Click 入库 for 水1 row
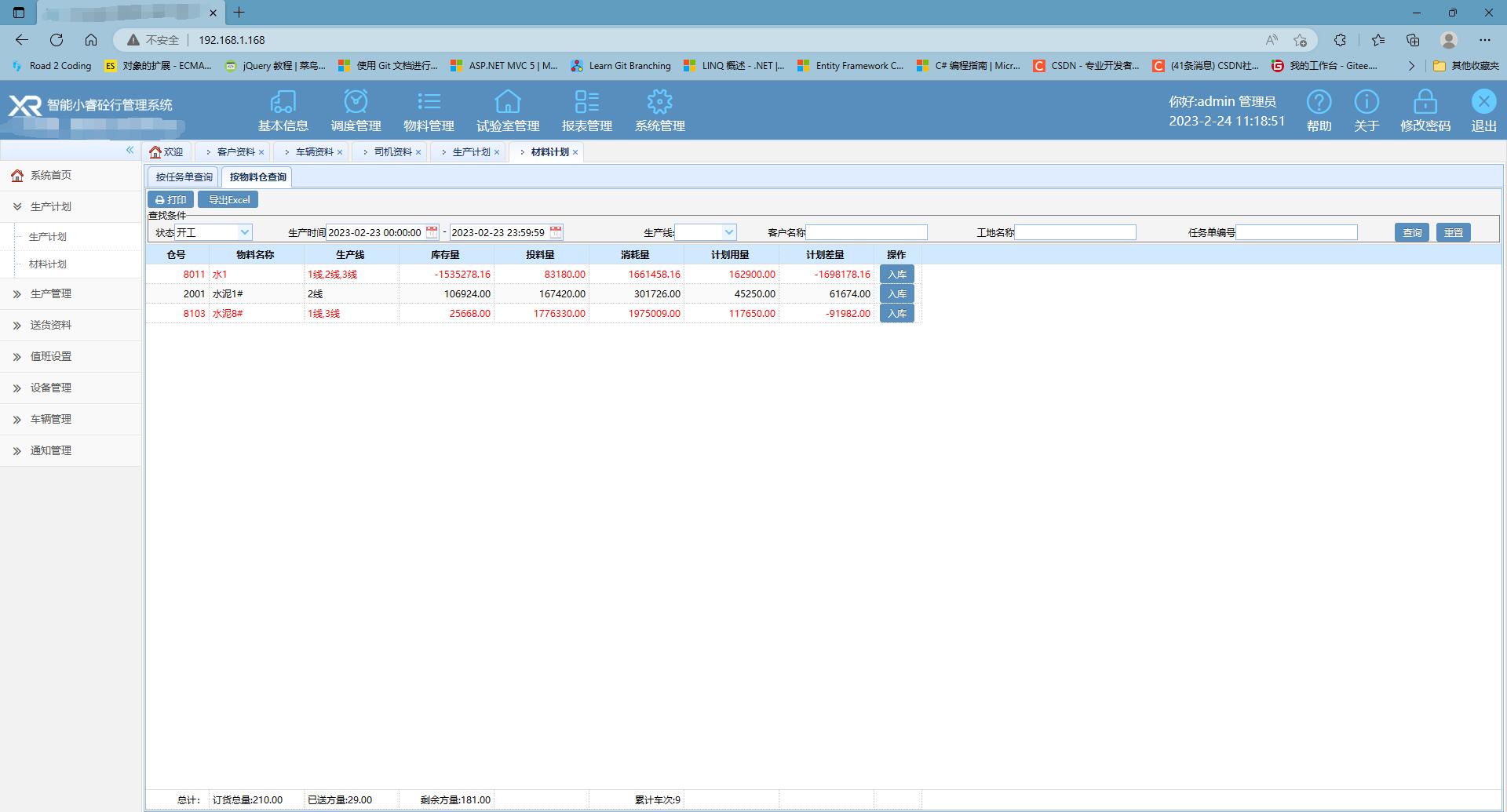Viewport: 1507px width, 812px height. (896, 275)
